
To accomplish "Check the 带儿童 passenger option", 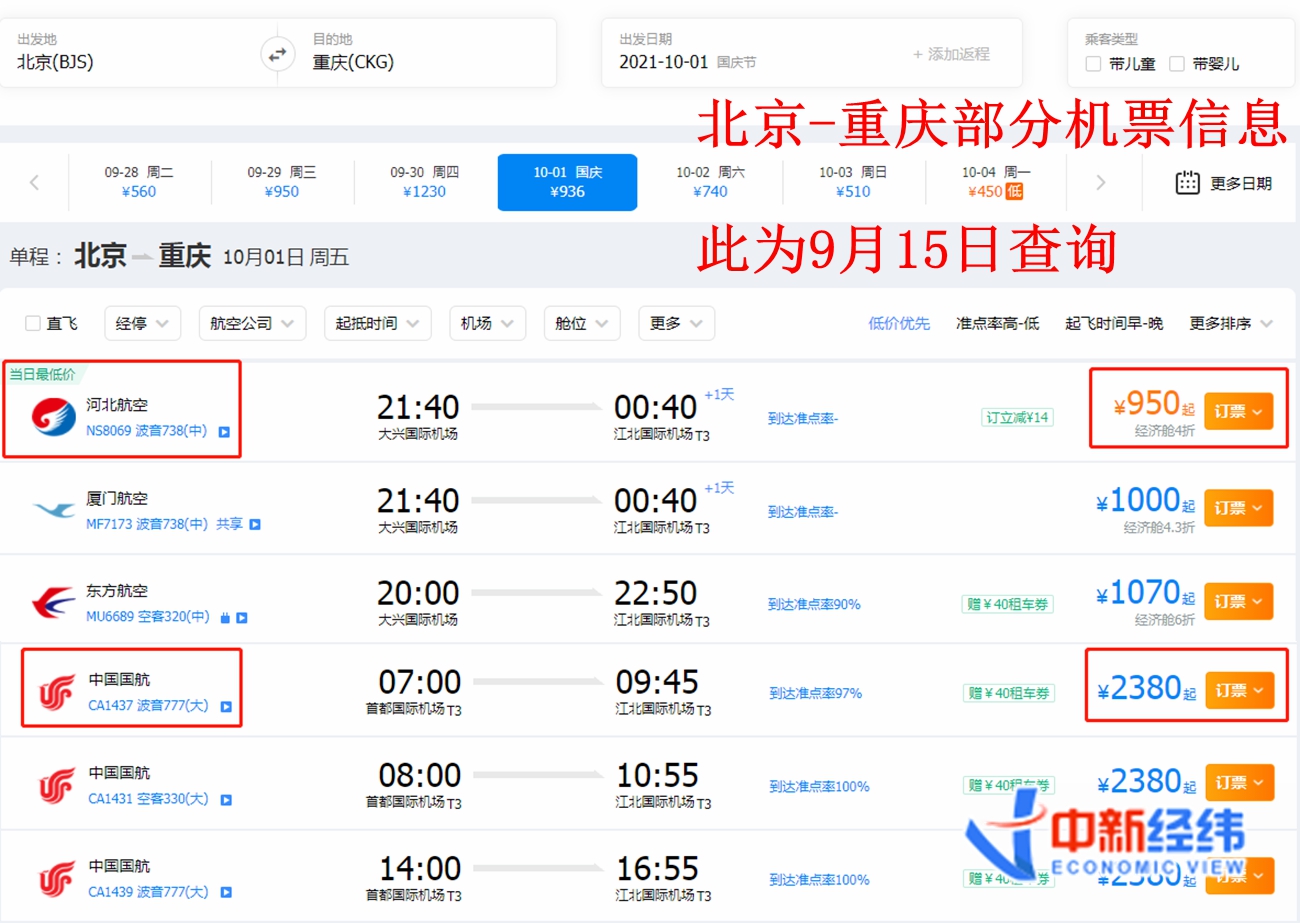I will point(1094,64).
